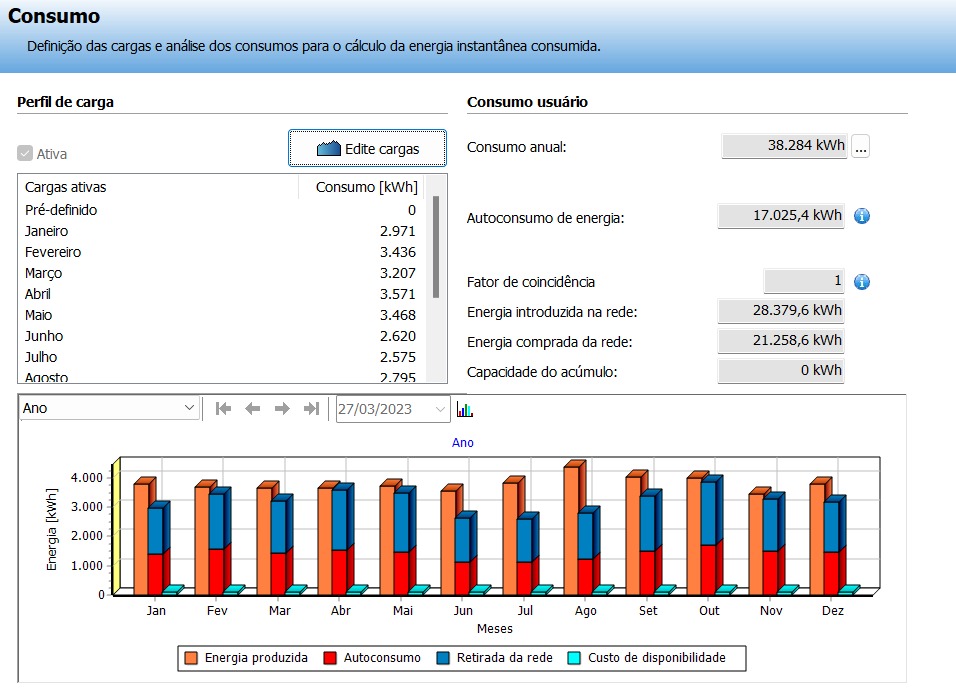Viewport: 956px width, 699px height.
Task: Click the Fator de coincidência value field
Action: (804, 282)
